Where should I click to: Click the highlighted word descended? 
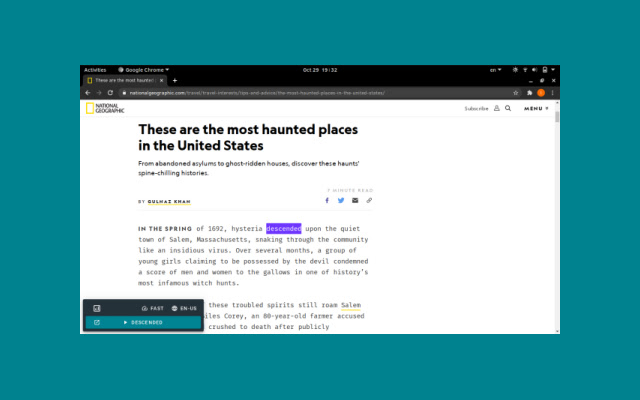tap(284, 229)
